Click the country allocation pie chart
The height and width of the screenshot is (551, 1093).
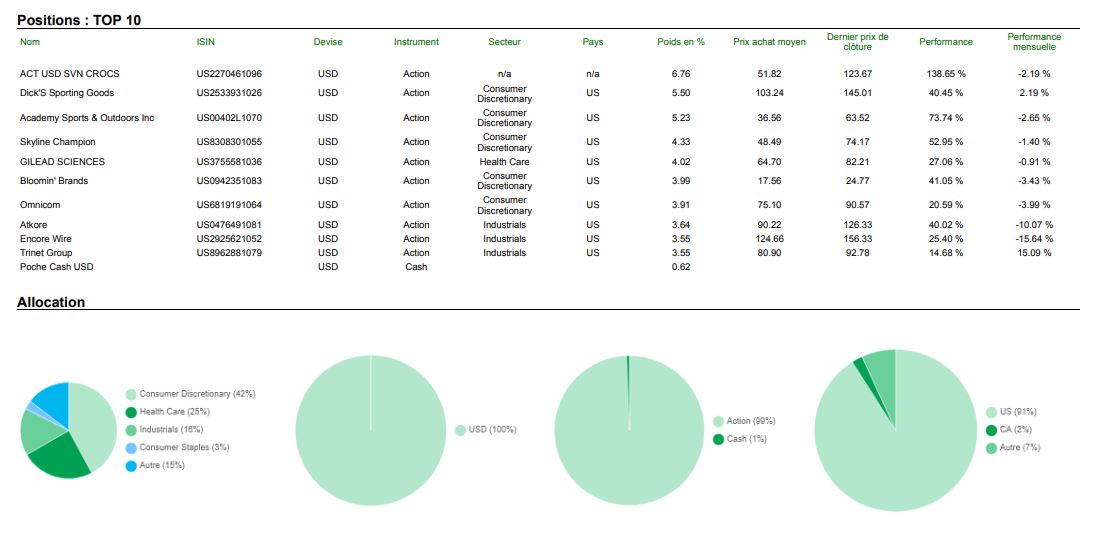click(895, 430)
